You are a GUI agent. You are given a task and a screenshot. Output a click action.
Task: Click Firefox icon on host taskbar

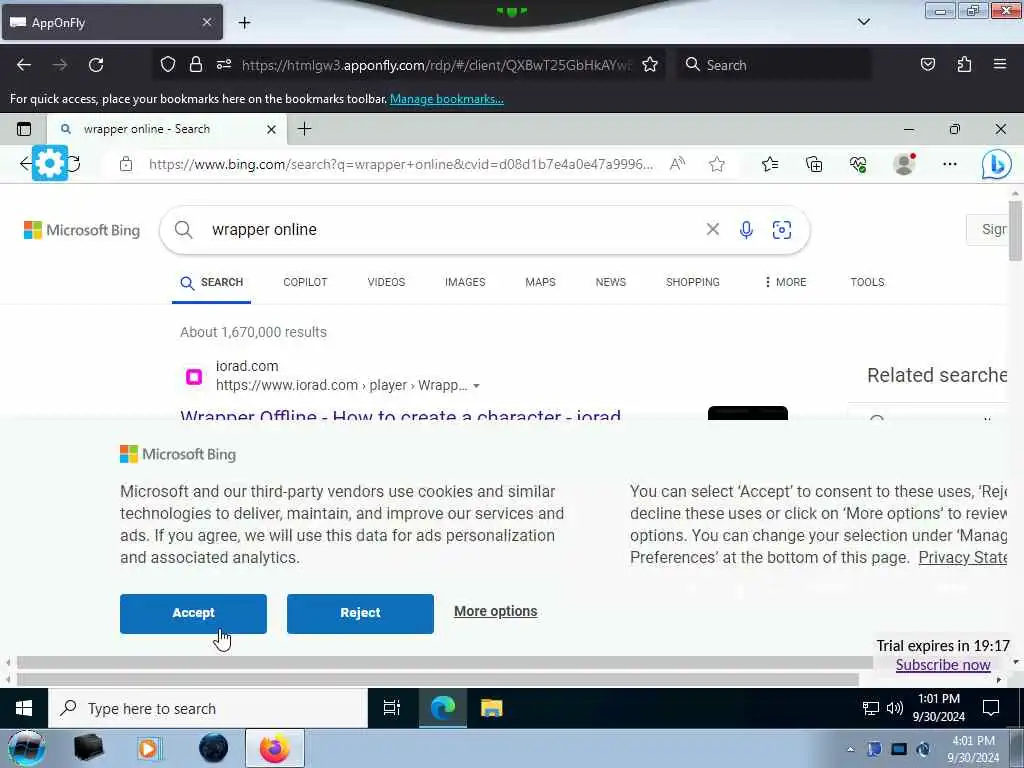click(x=275, y=748)
